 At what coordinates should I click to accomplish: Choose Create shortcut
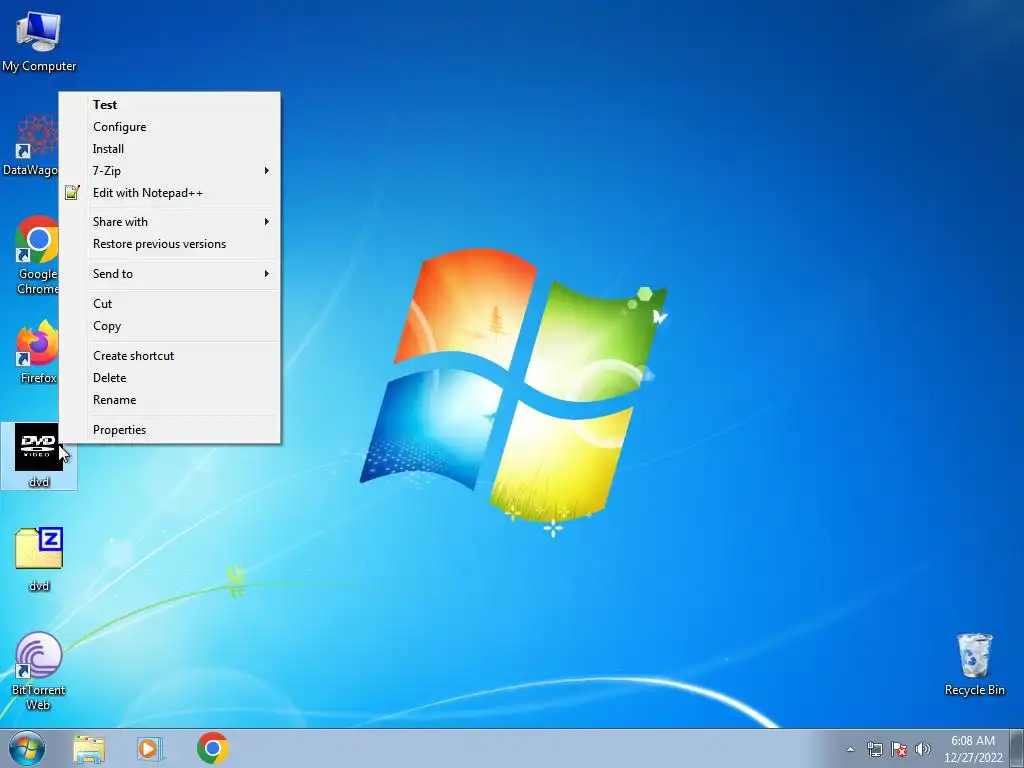tap(170, 356)
